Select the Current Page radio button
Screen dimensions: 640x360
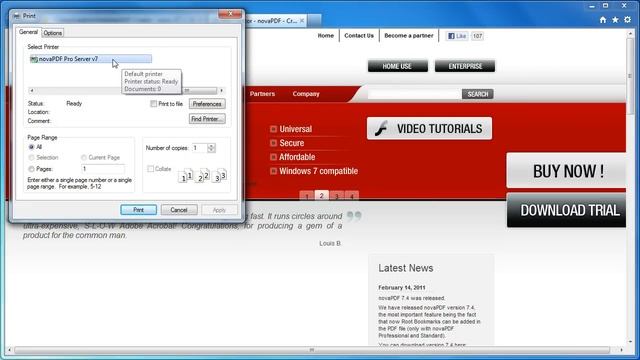84,158
